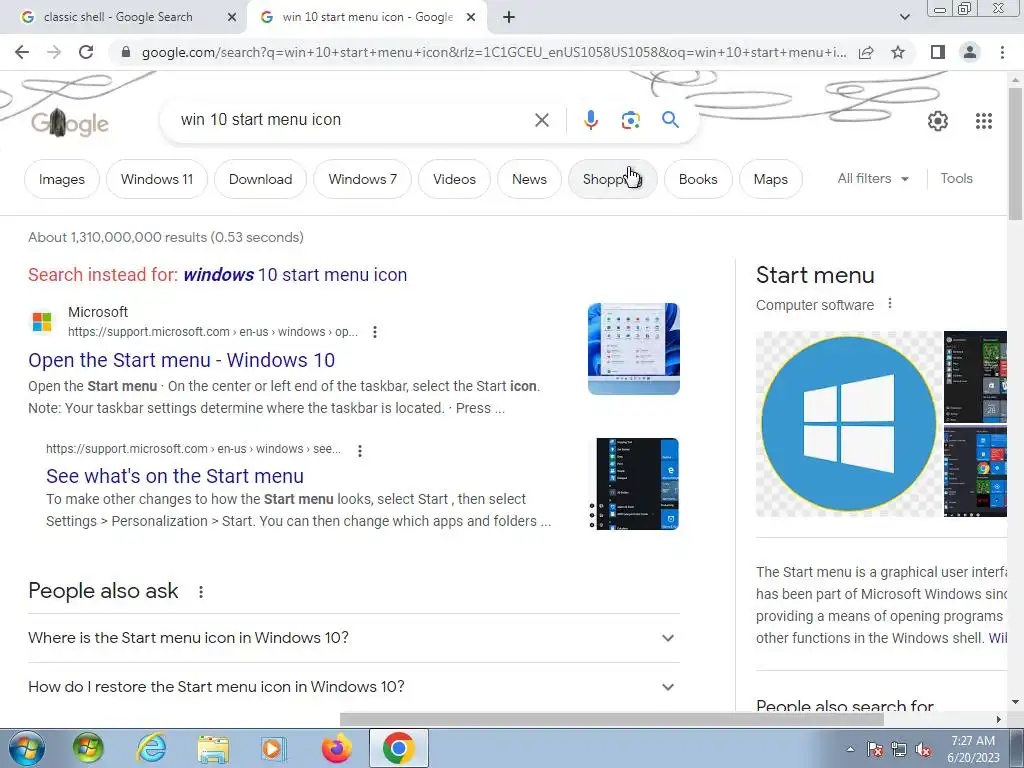
Task: Close the classic shell tab
Action: [232, 18]
